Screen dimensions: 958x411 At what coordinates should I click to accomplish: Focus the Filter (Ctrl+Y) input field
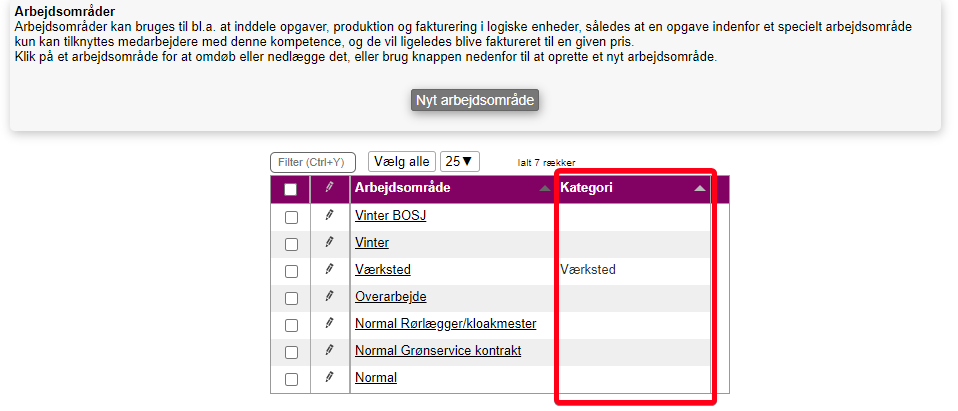pos(313,162)
